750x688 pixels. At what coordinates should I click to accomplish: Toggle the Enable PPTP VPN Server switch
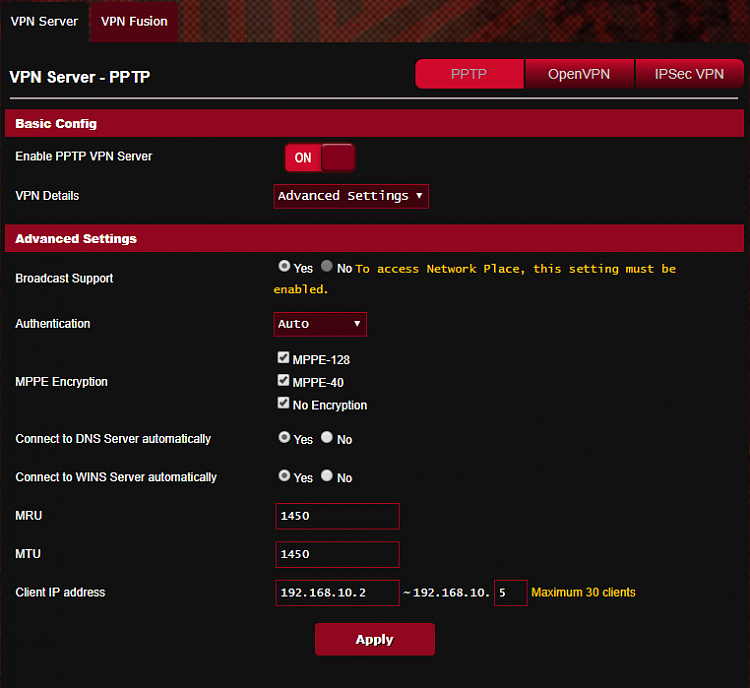[320, 157]
